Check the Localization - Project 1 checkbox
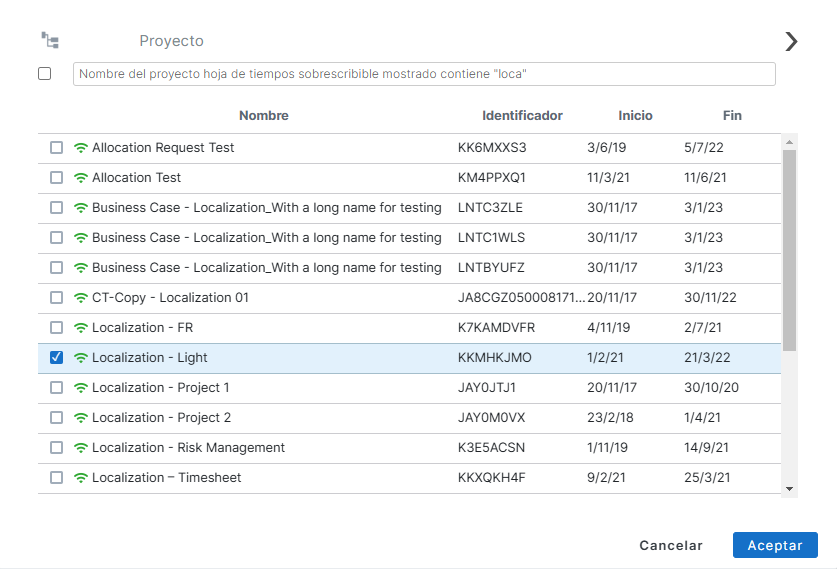This screenshot has height=569, width=837. tap(57, 388)
